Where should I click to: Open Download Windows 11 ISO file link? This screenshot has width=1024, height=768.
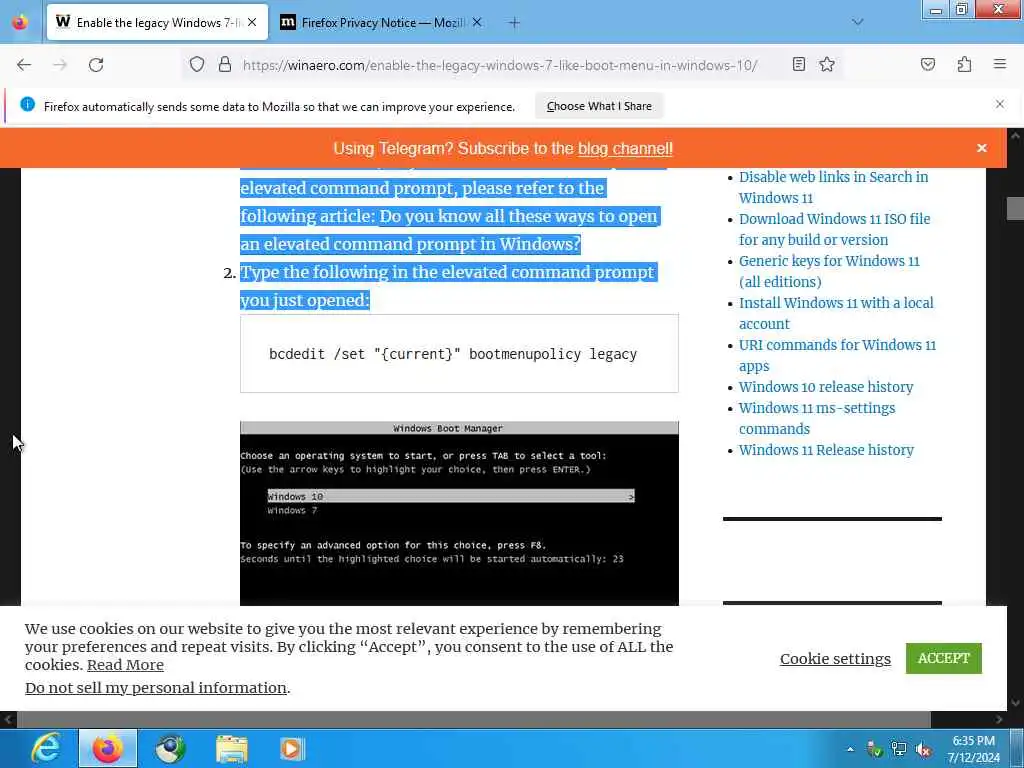pos(835,229)
